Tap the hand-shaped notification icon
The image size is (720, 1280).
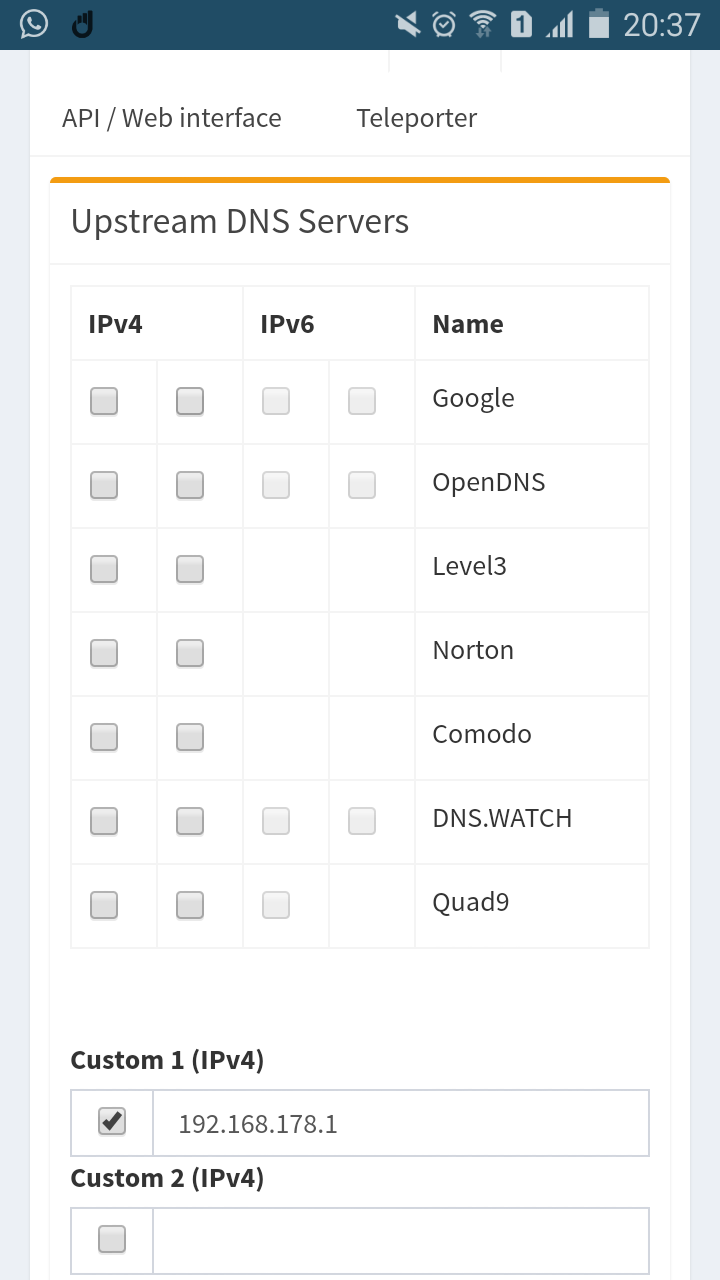click(x=83, y=24)
